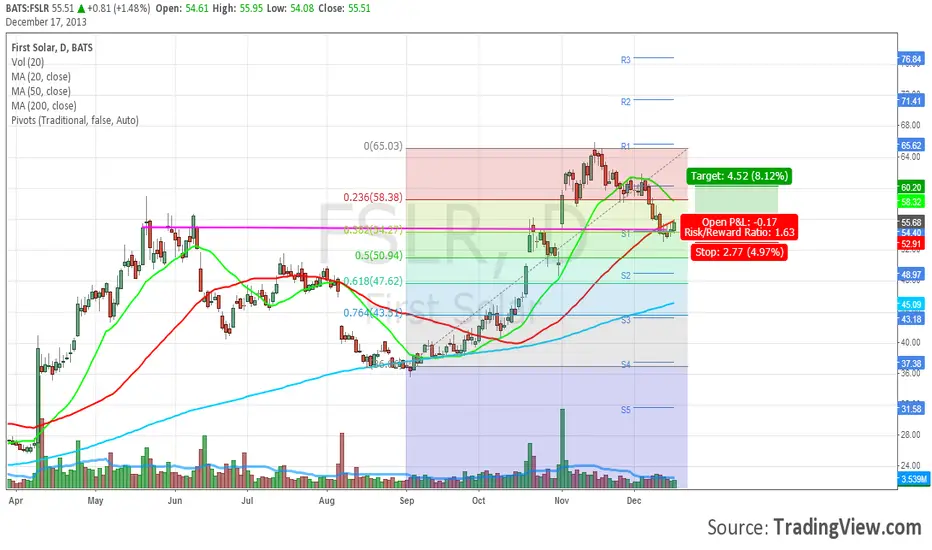Click the 55.68 dark price tag
The width and height of the screenshot is (932, 550).
tap(911, 222)
